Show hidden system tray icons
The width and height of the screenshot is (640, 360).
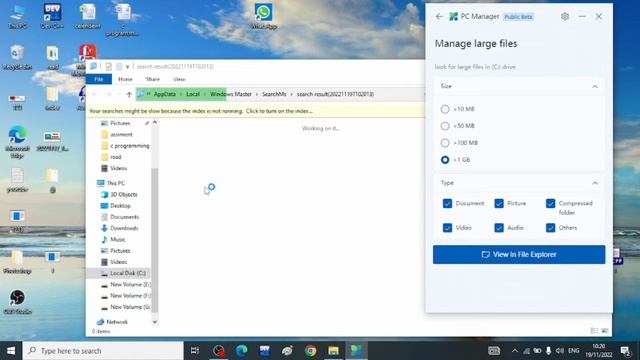515,351
